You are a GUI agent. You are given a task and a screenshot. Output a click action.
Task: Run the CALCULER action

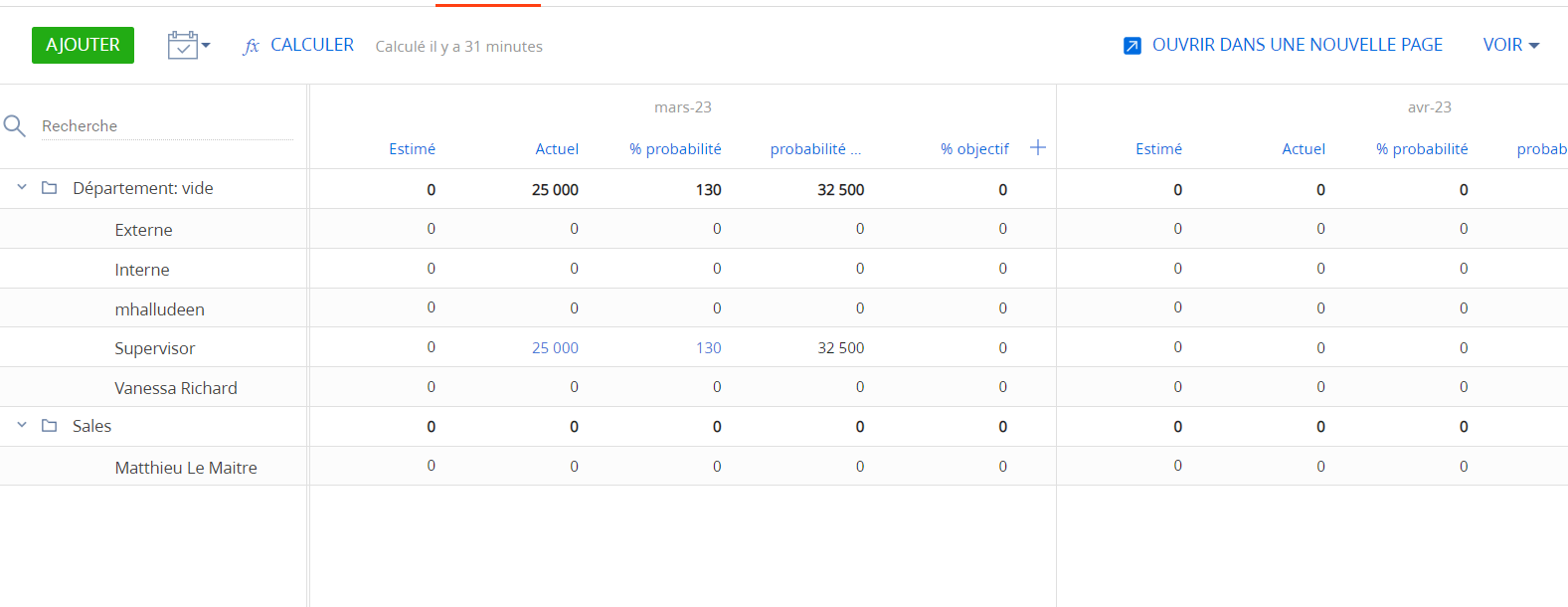coord(312,45)
